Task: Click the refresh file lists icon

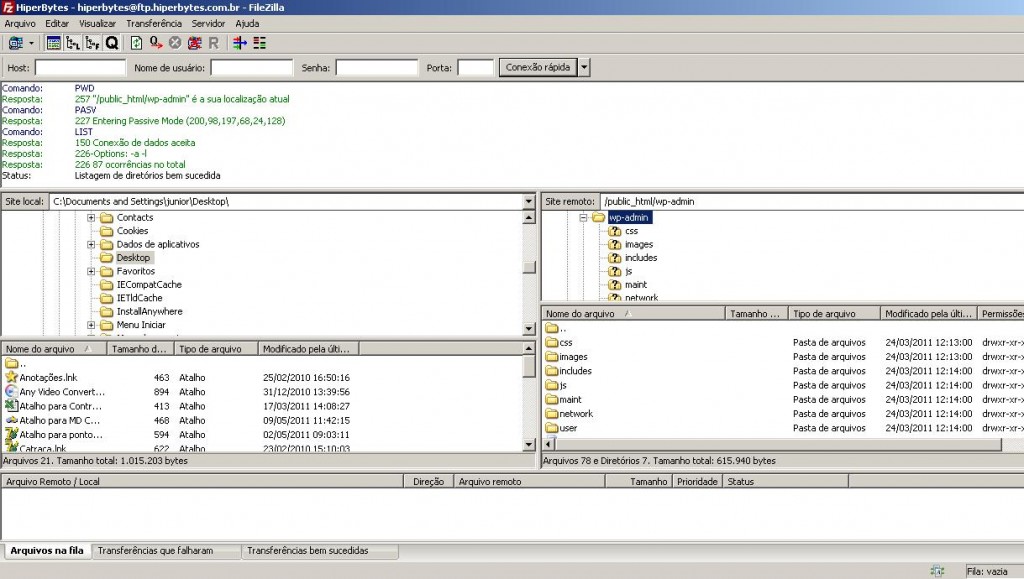Action: (136, 43)
